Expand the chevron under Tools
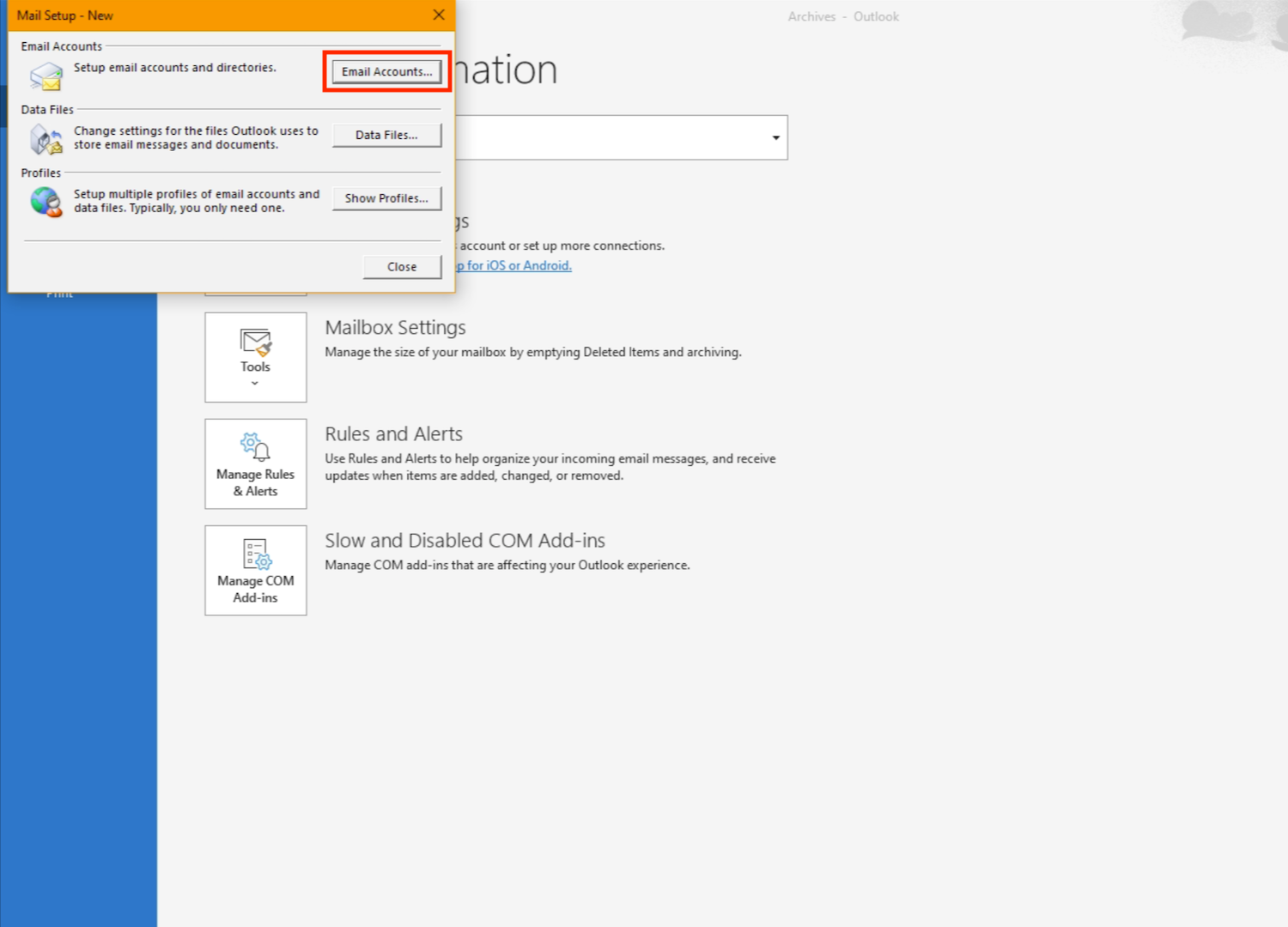Viewport: 1288px width, 927px height. tap(255, 384)
